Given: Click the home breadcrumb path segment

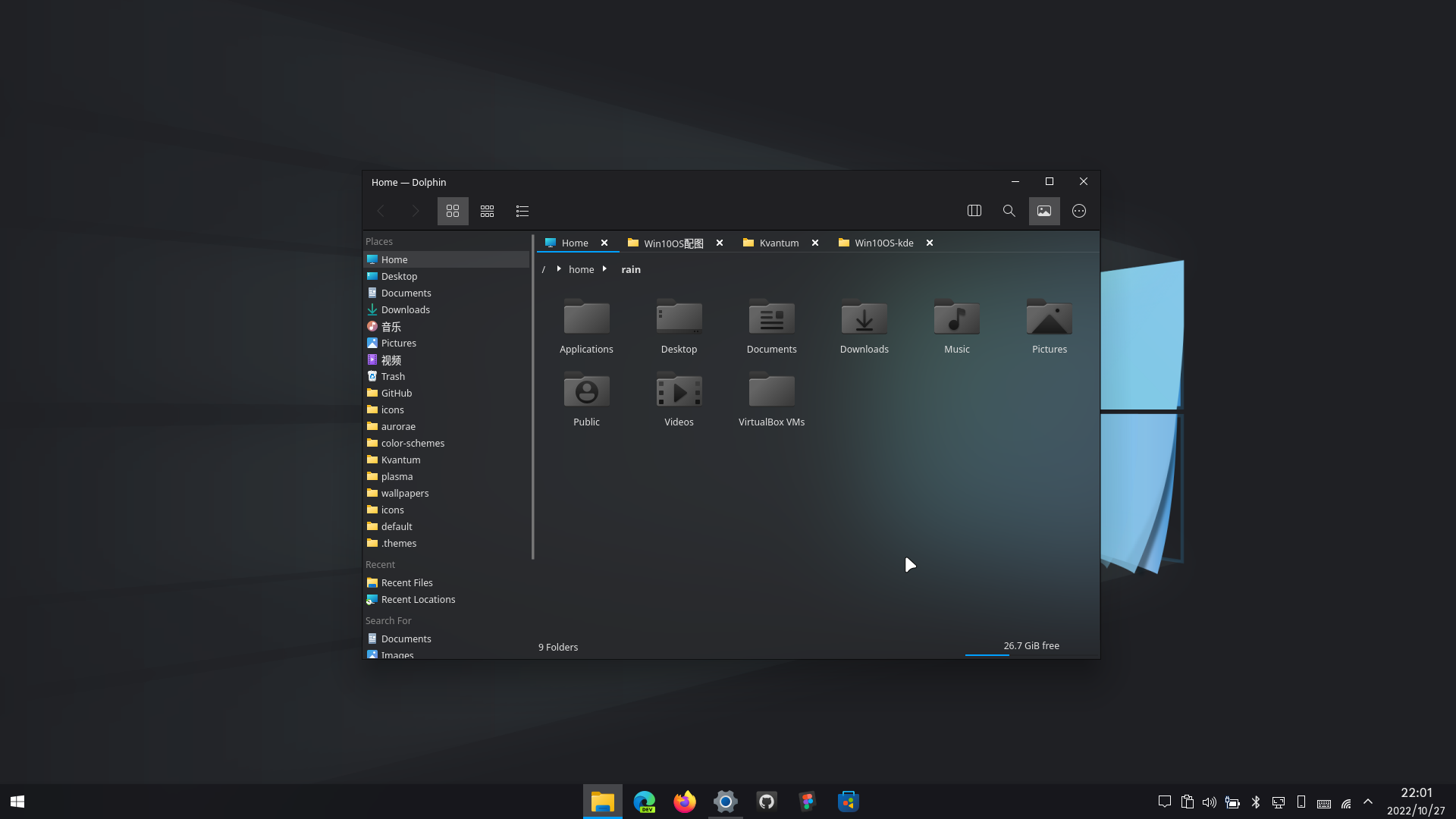Looking at the screenshot, I should (x=581, y=269).
